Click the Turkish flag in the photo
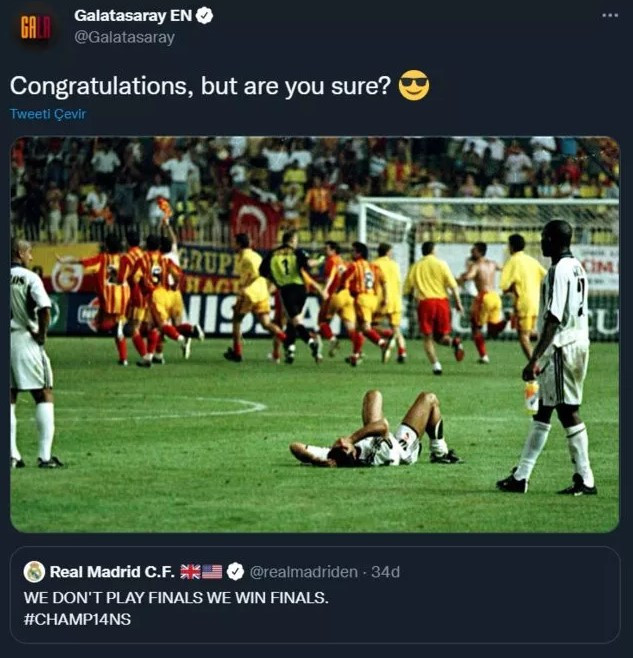 (256, 215)
